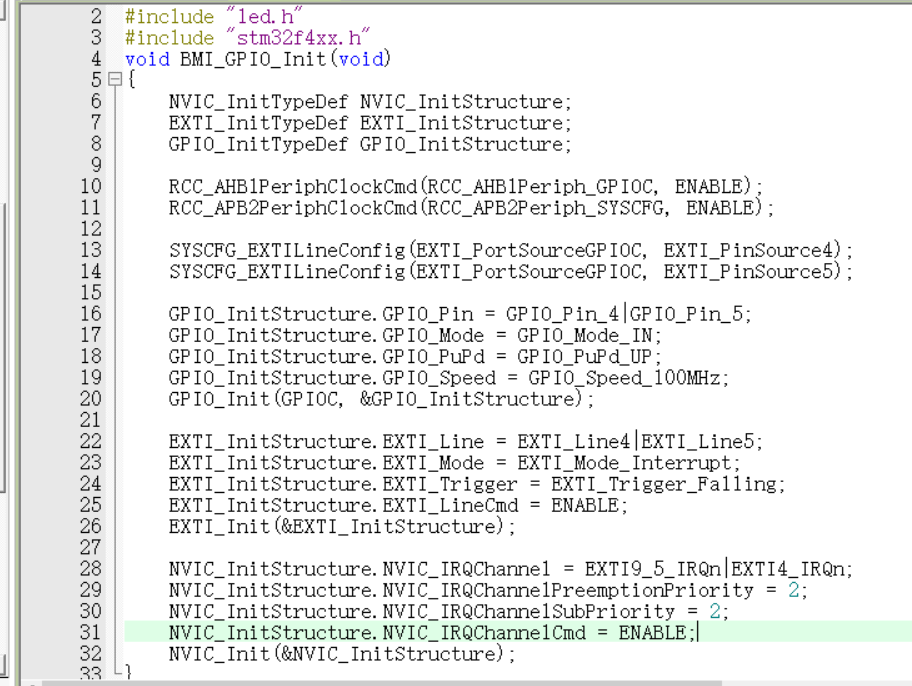Screen dimensions: 912x686
Task: Click 'RCC_APB2Periph_SYSCFG' on line 11
Action: click(546, 208)
